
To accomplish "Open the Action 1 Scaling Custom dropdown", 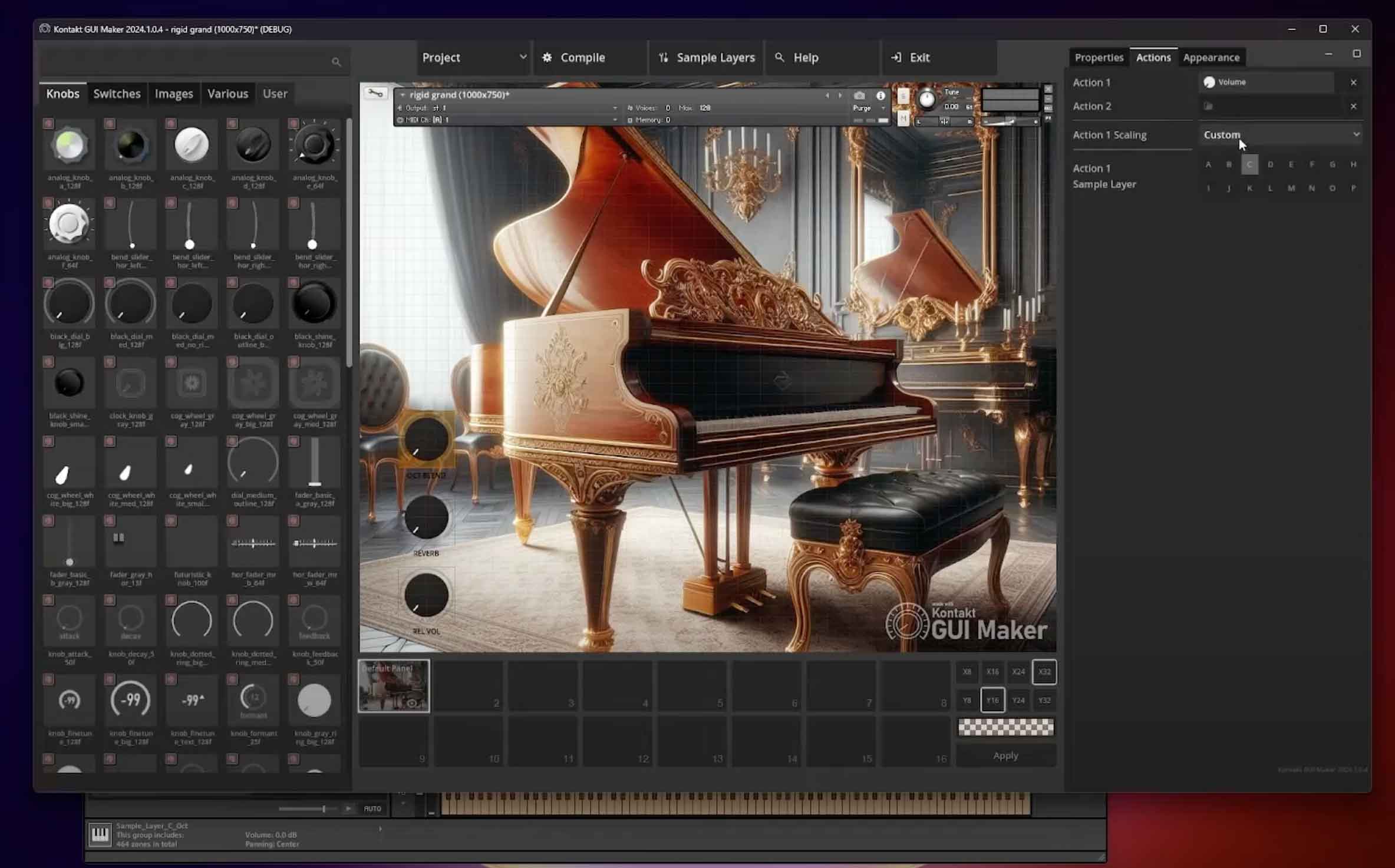I will (x=1281, y=135).
